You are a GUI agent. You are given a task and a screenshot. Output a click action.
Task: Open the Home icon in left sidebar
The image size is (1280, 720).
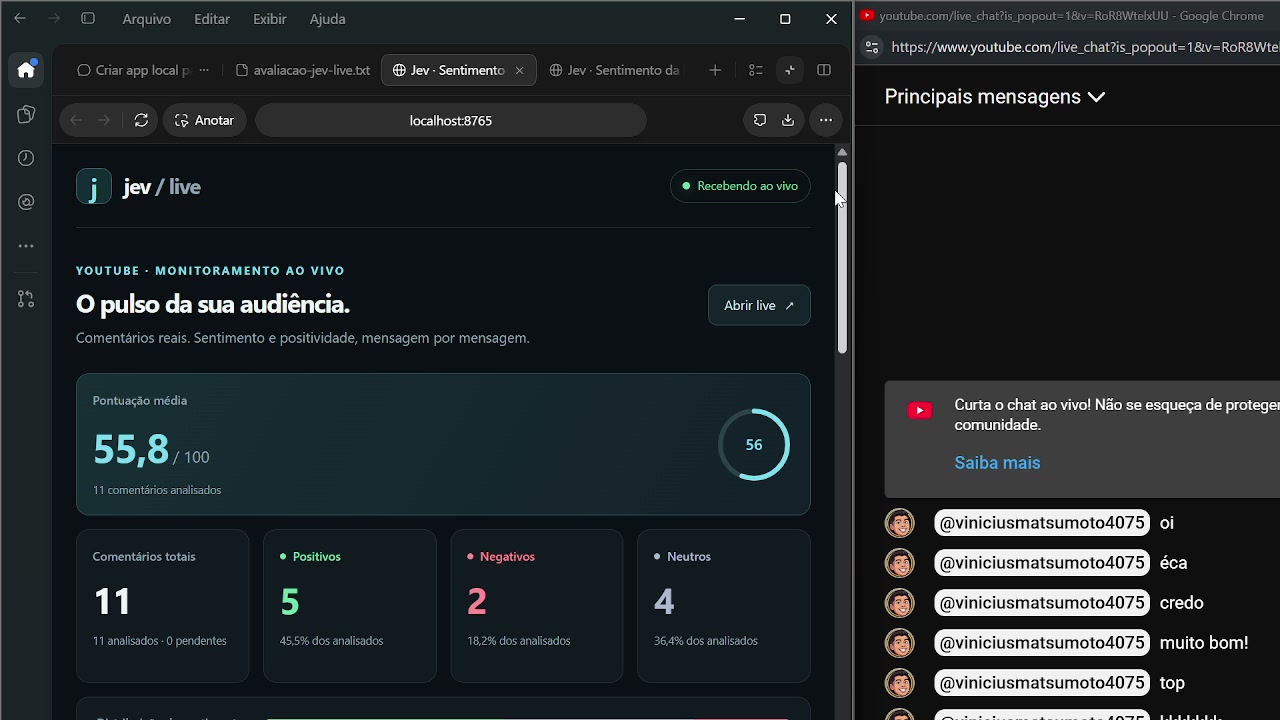26,70
